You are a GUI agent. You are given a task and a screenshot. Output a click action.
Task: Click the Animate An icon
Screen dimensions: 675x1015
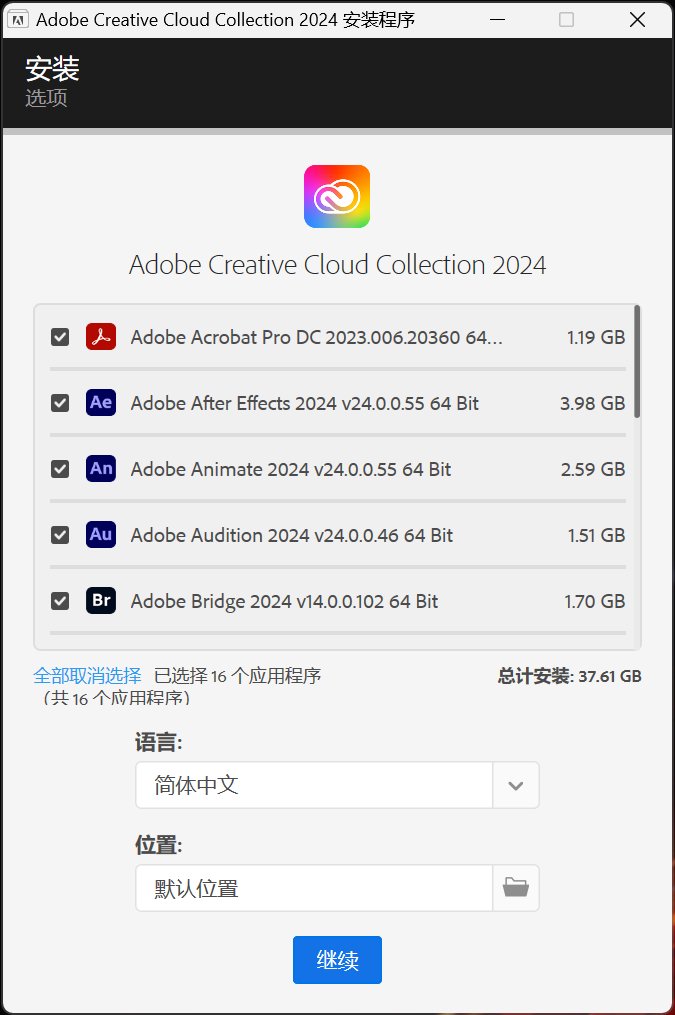click(x=101, y=469)
